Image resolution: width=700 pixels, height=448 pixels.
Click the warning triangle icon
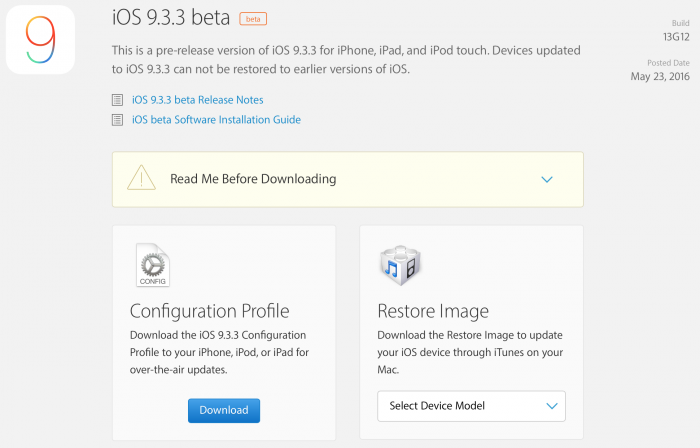point(142,178)
